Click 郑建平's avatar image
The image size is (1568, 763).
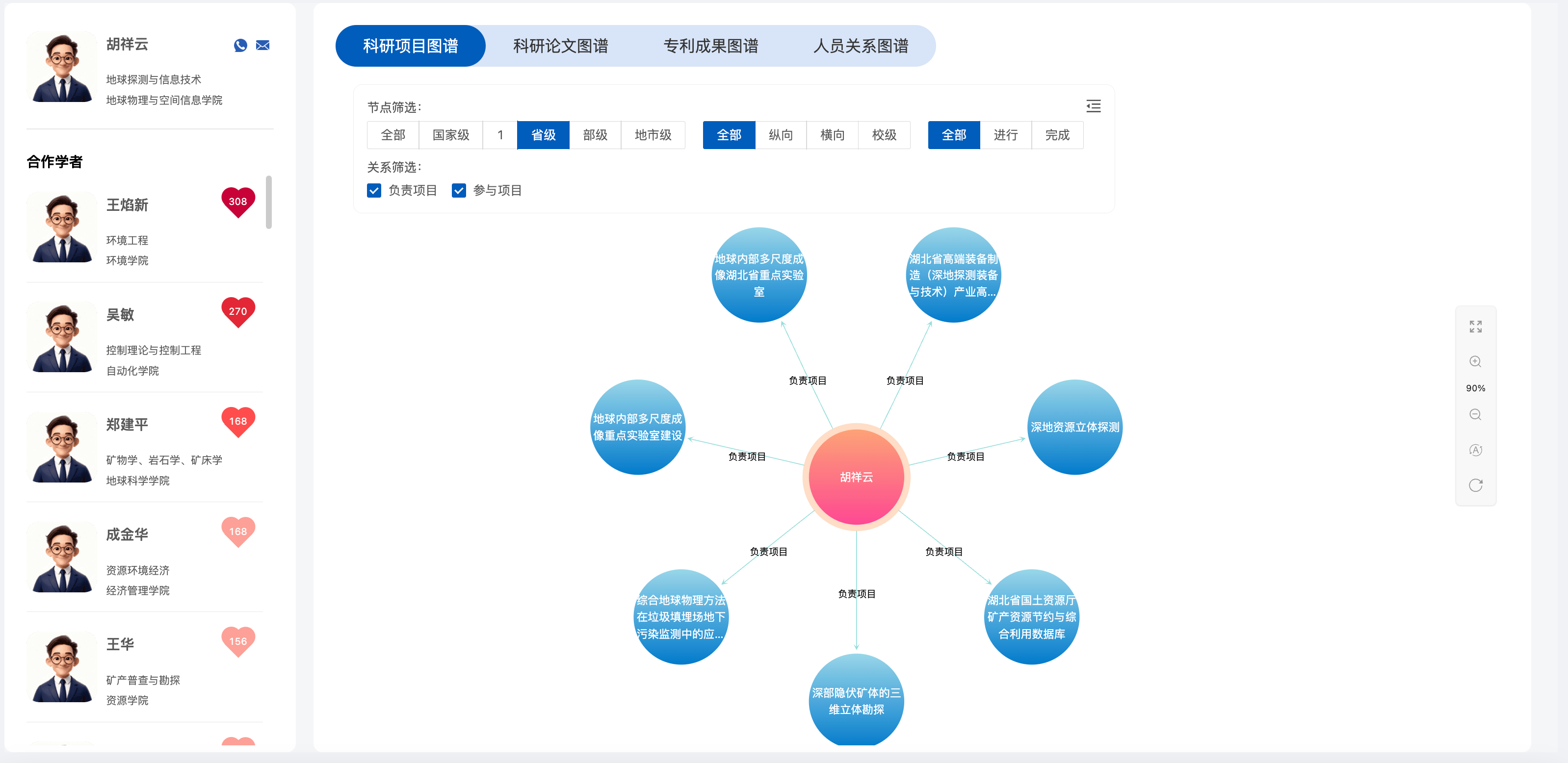(x=62, y=448)
